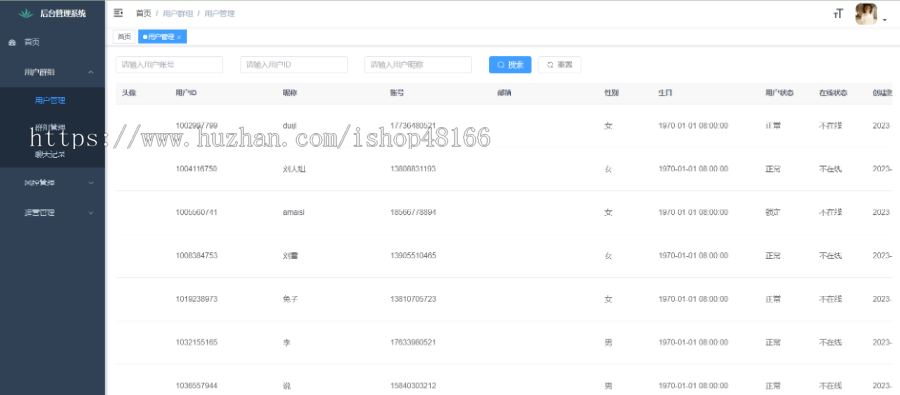Select 聊天记录 in the sidebar submenu
This screenshot has height=395, width=900.
pos(50,154)
